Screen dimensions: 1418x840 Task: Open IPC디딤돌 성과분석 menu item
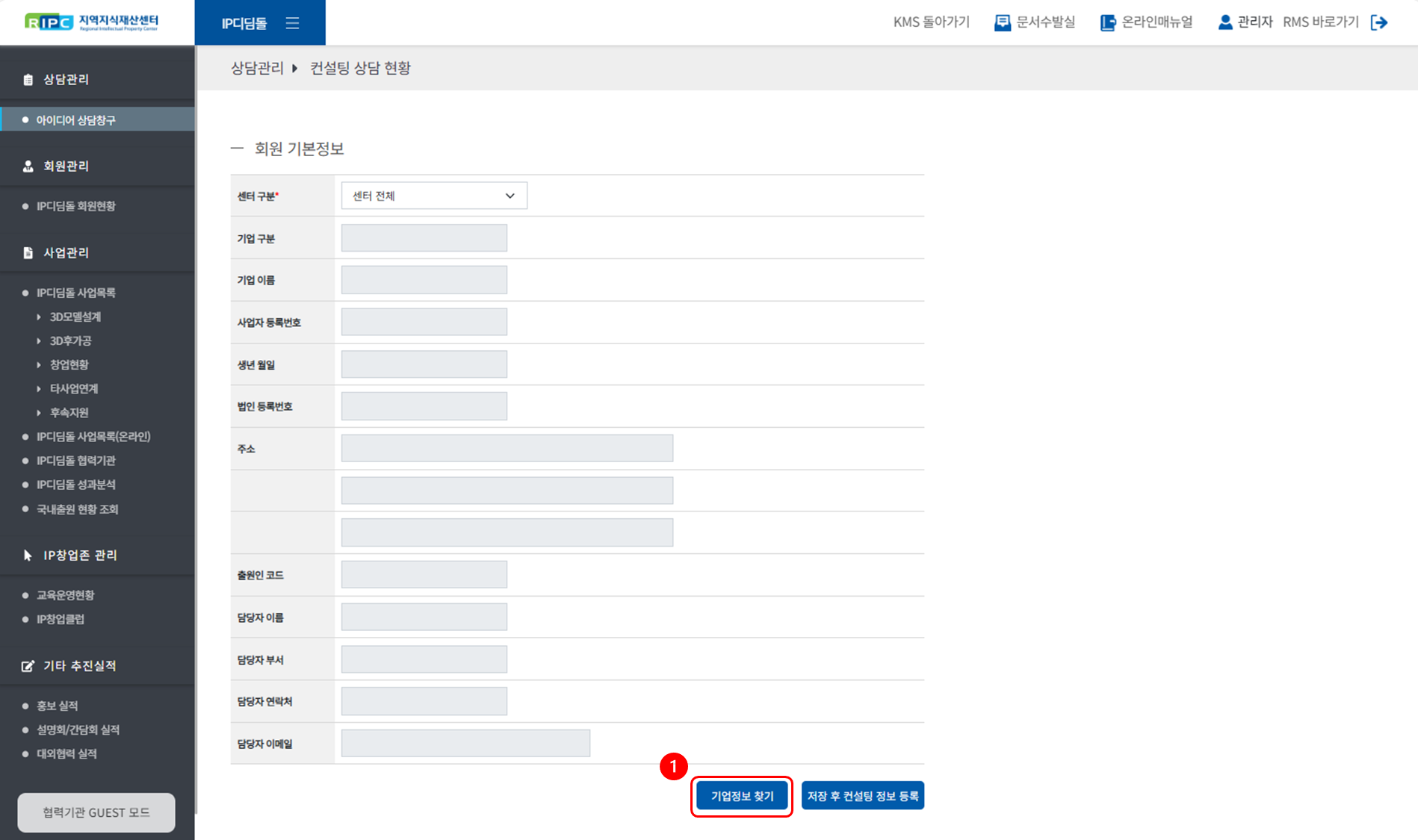click(x=75, y=485)
